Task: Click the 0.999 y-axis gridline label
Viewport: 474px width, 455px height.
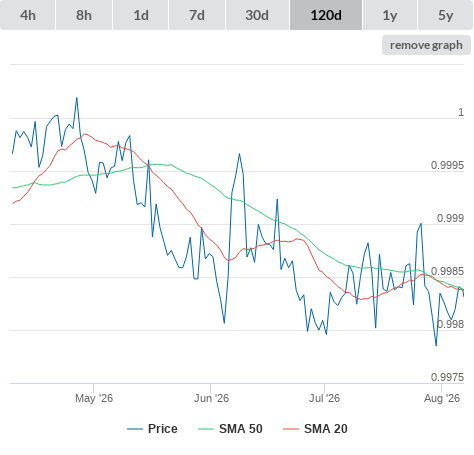Action: pyautogui.click(x=450, y=218)
